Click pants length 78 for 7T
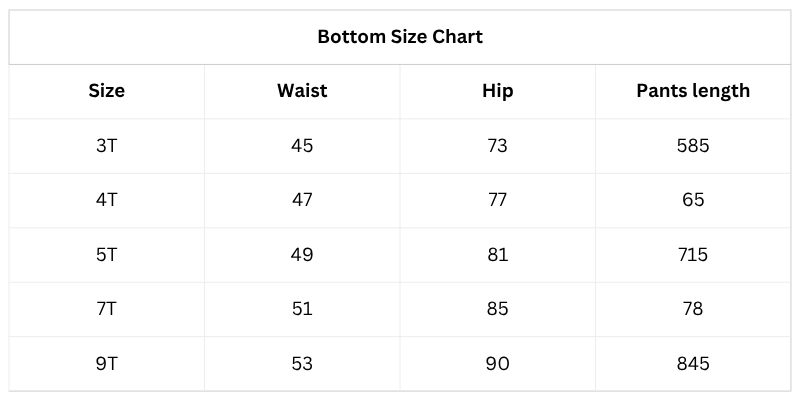This screenshot has width=800, height=400. (693, 308)
